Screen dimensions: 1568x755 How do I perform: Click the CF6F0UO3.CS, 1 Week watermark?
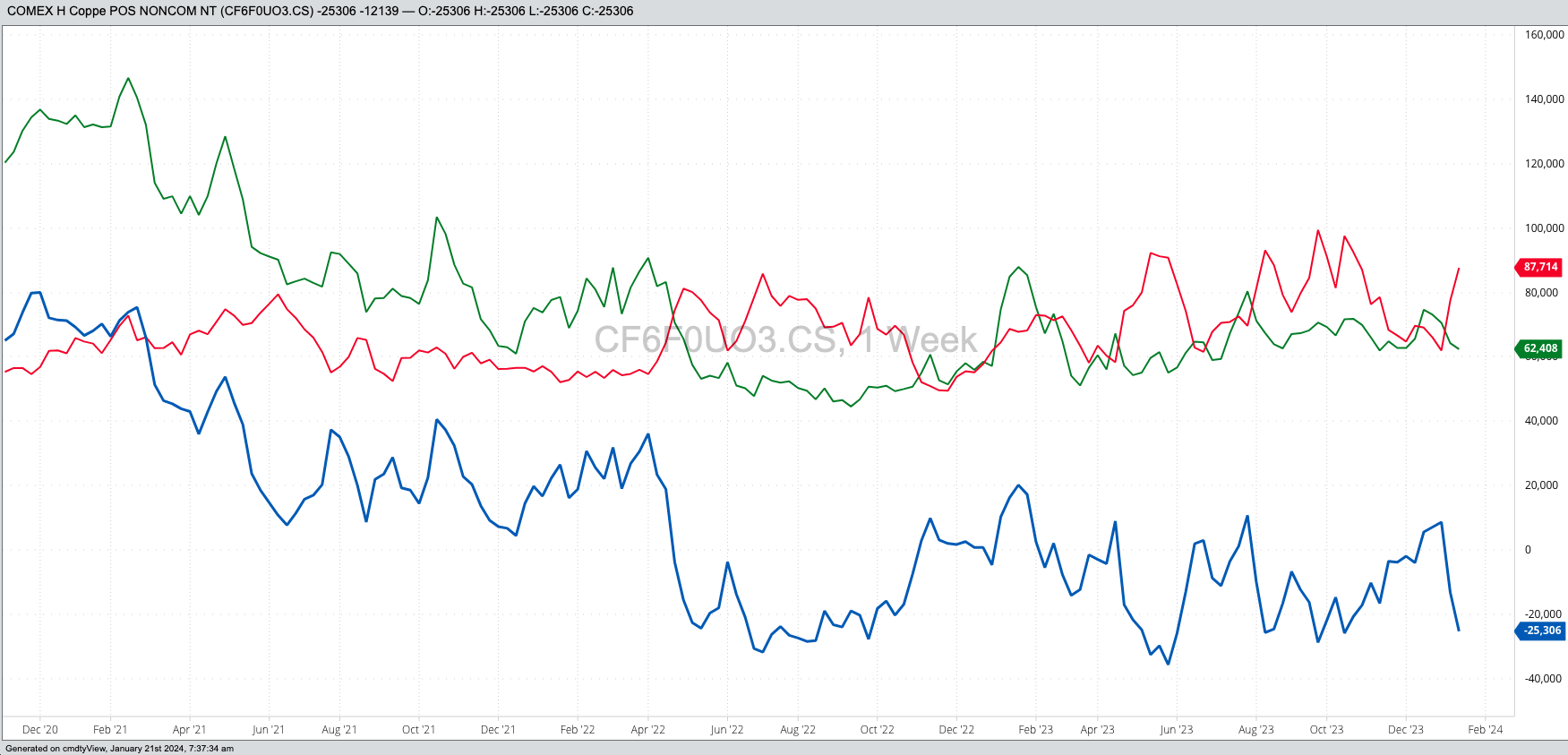tap(785, 340)
